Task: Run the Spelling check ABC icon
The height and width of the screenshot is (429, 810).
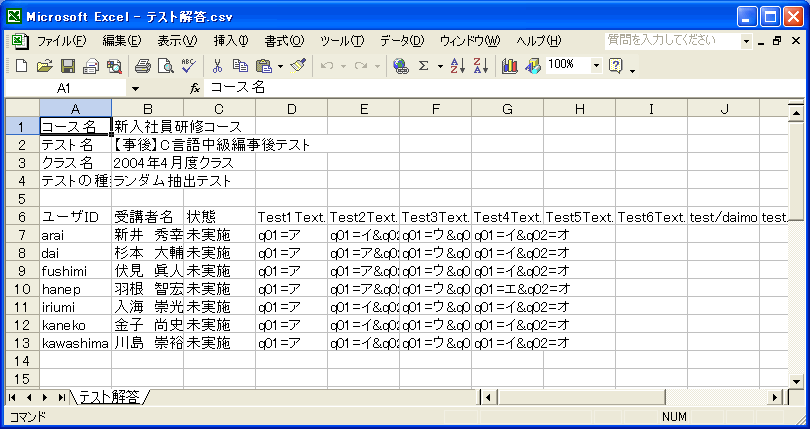Action: (189, 66)
